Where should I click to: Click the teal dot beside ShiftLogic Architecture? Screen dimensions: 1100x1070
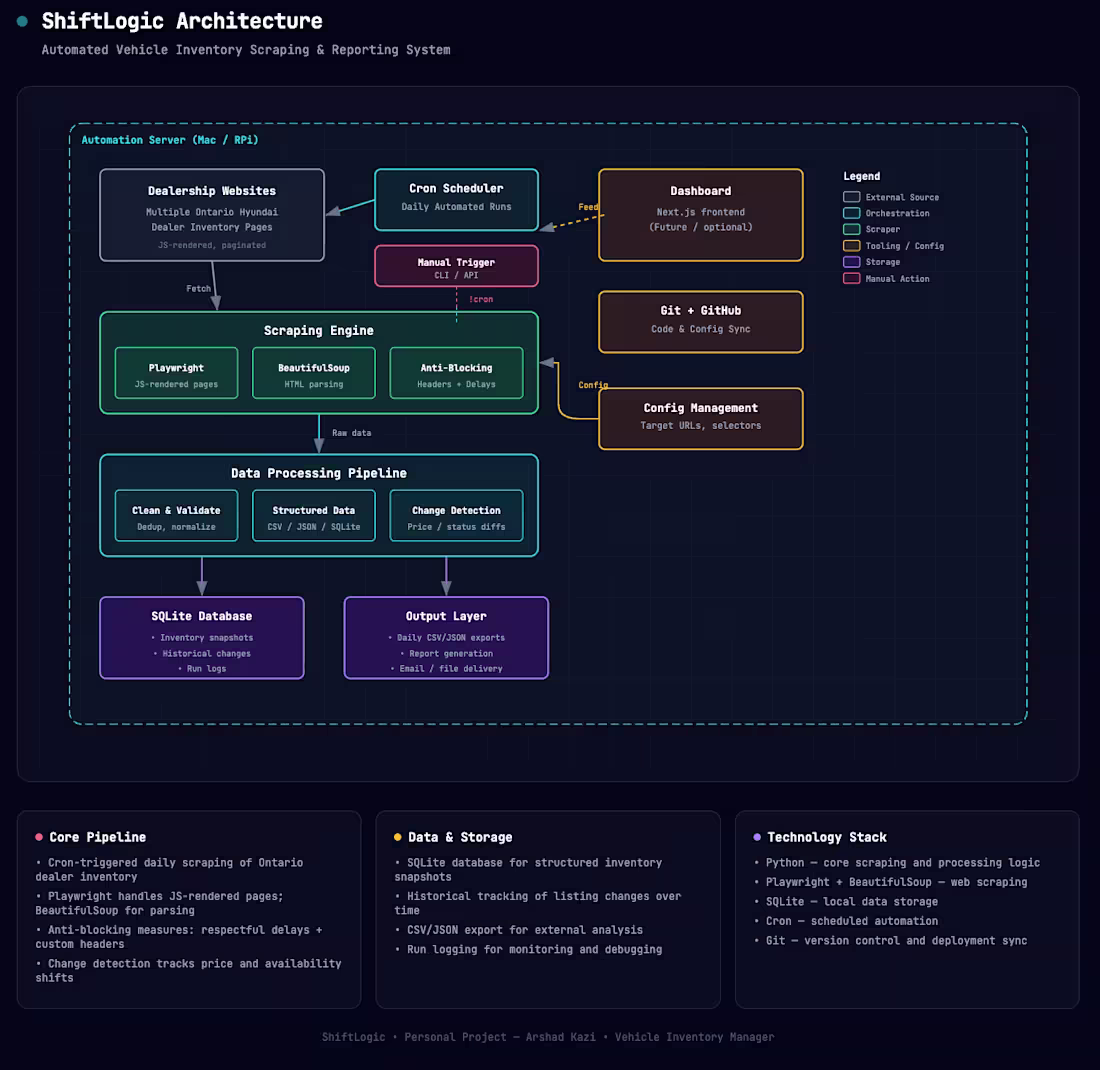(22, 21)
